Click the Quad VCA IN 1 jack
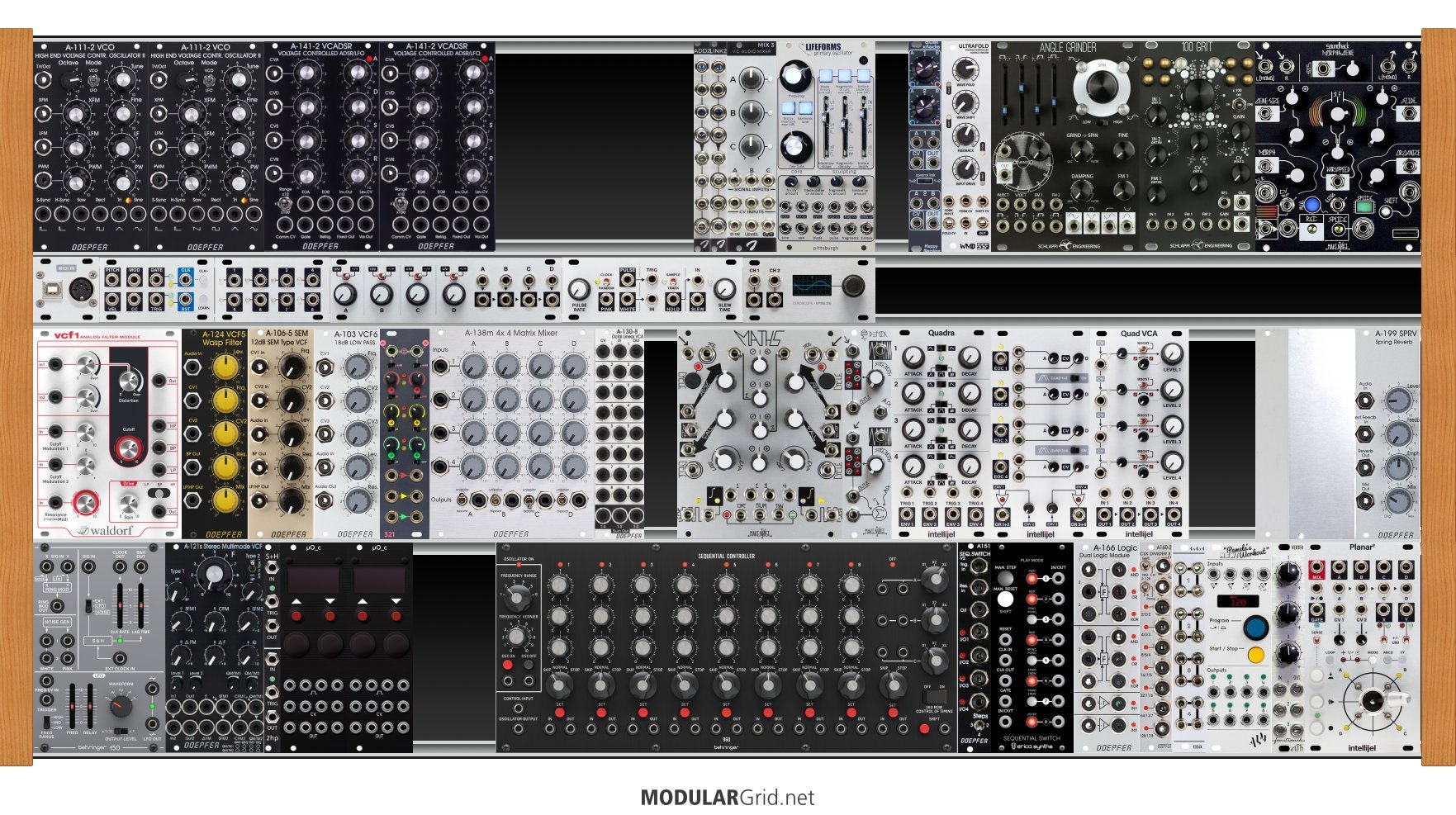The height and width of the screenshot is (815, 1456). click(x=1104, y=493)
